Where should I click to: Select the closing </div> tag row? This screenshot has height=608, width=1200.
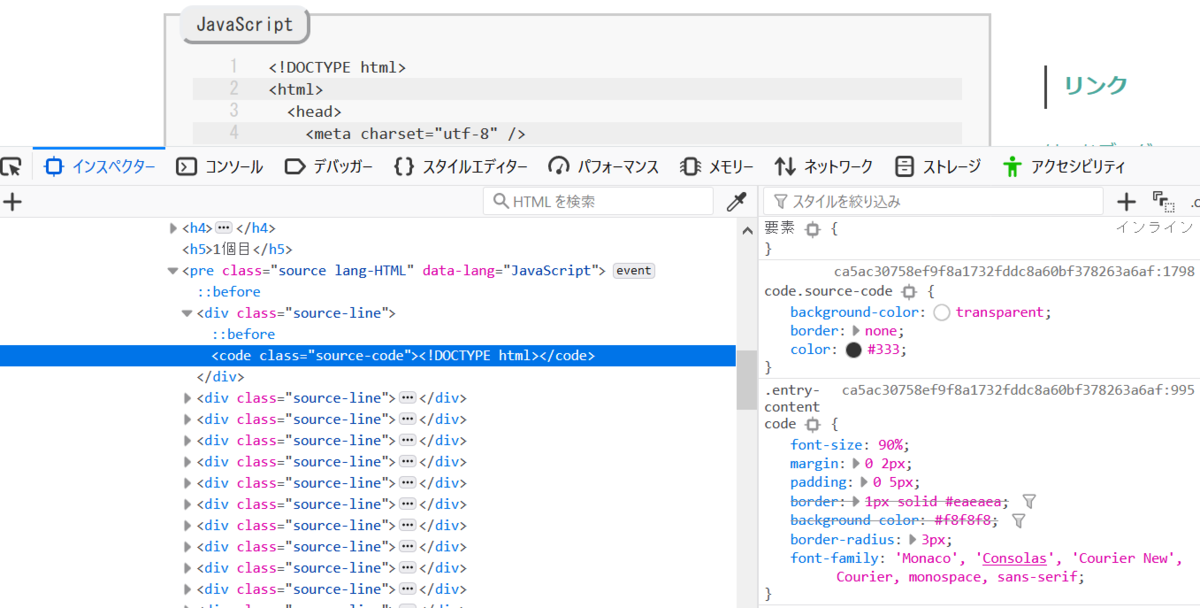(220, 377)
